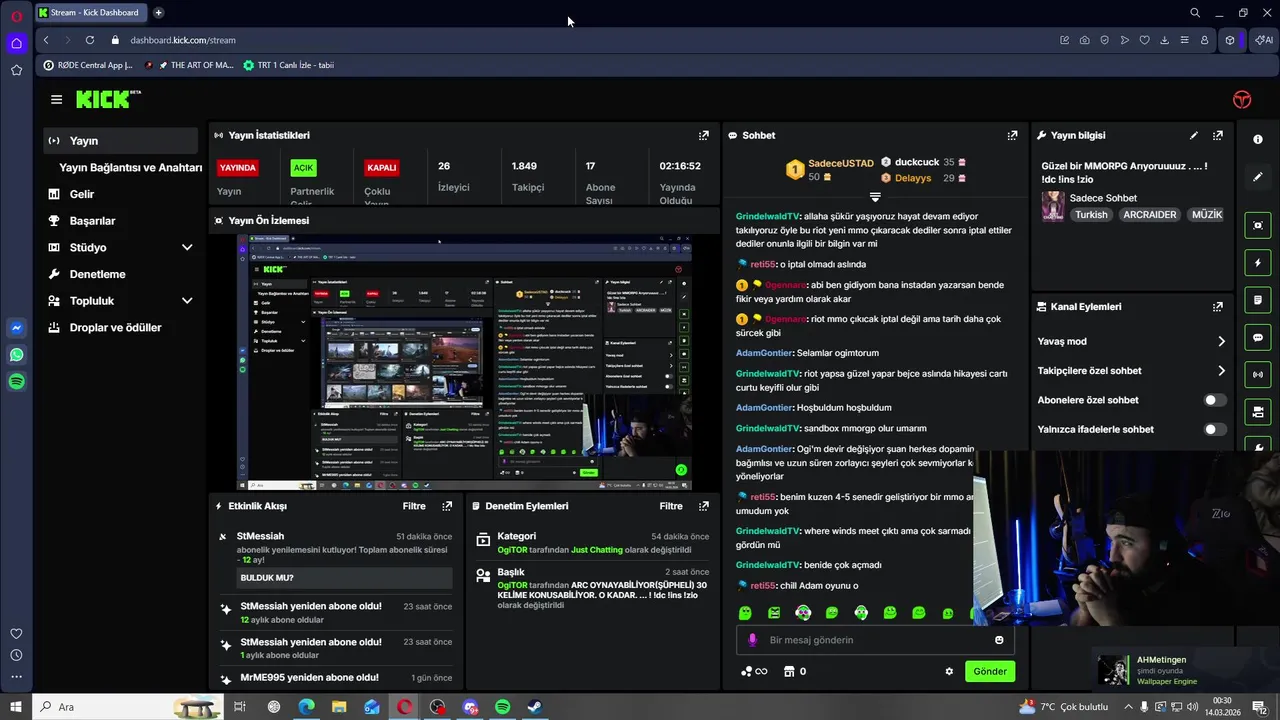The image size is (1280, 720).
Task: Click the pencil edit icon in right widget bar
Action: pos(1258,177)
